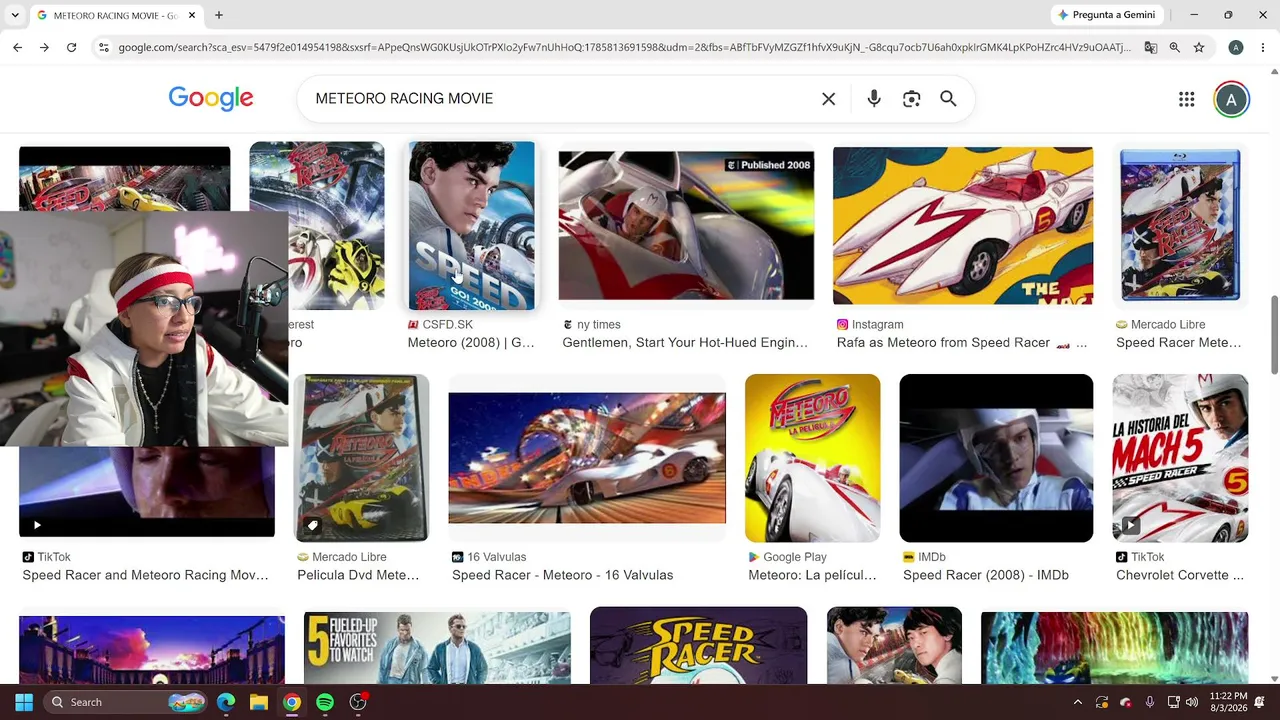1280x720 pixels.
Task: Open 'Meteoro (2008) | G...' CSFD link
Action: [471, 343]
